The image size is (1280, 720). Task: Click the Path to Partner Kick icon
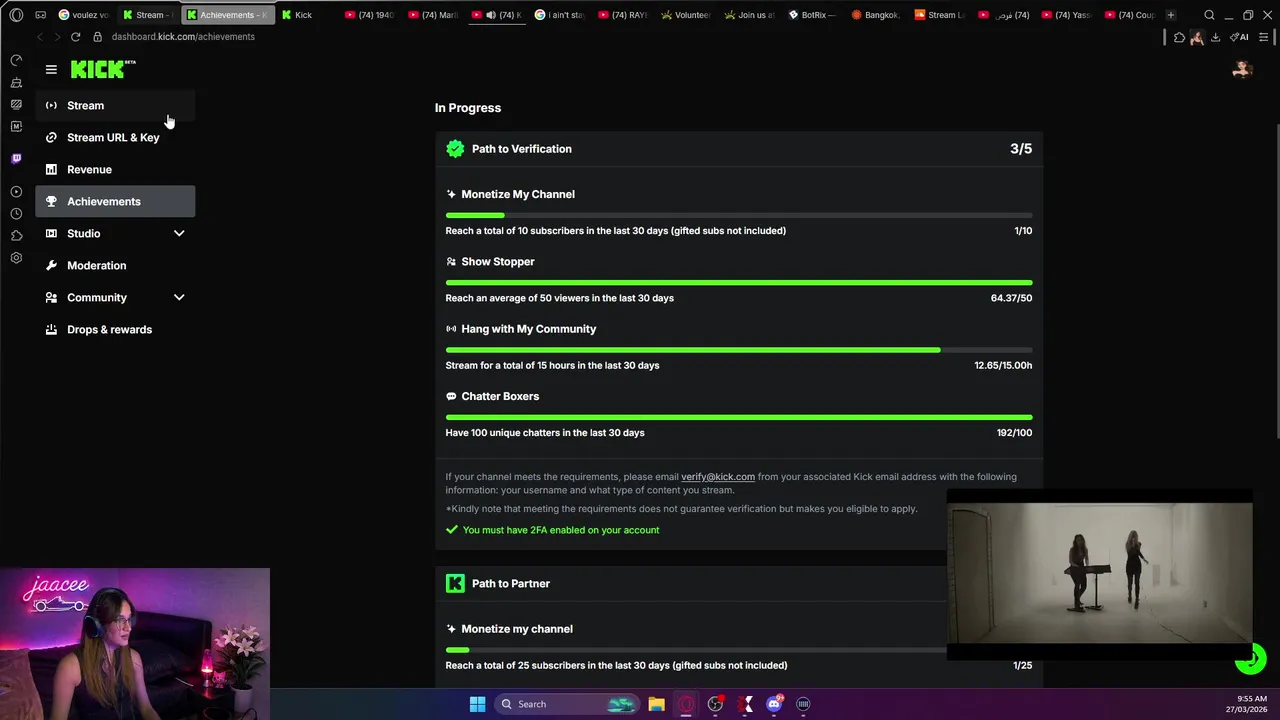pyautogui.click(x=455, y=583)
